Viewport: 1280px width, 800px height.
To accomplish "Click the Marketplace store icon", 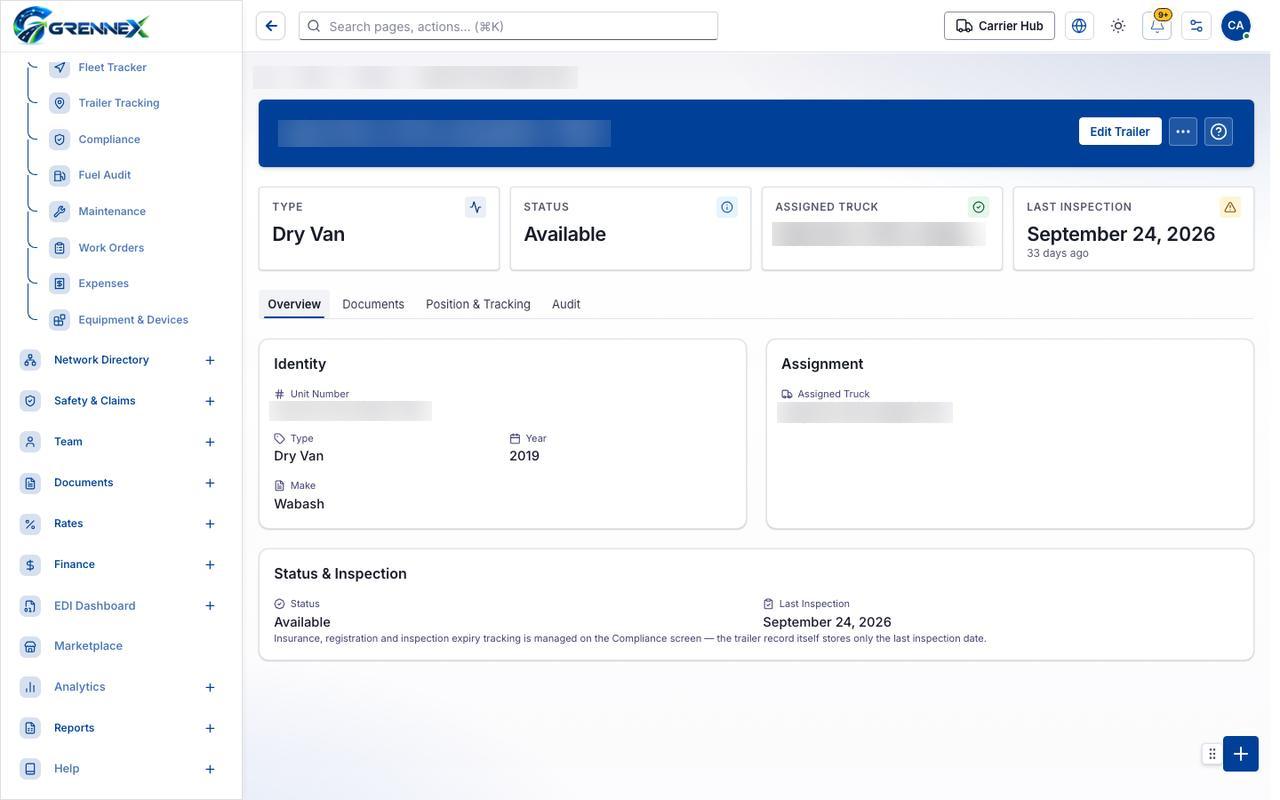I will coord(30,646).
